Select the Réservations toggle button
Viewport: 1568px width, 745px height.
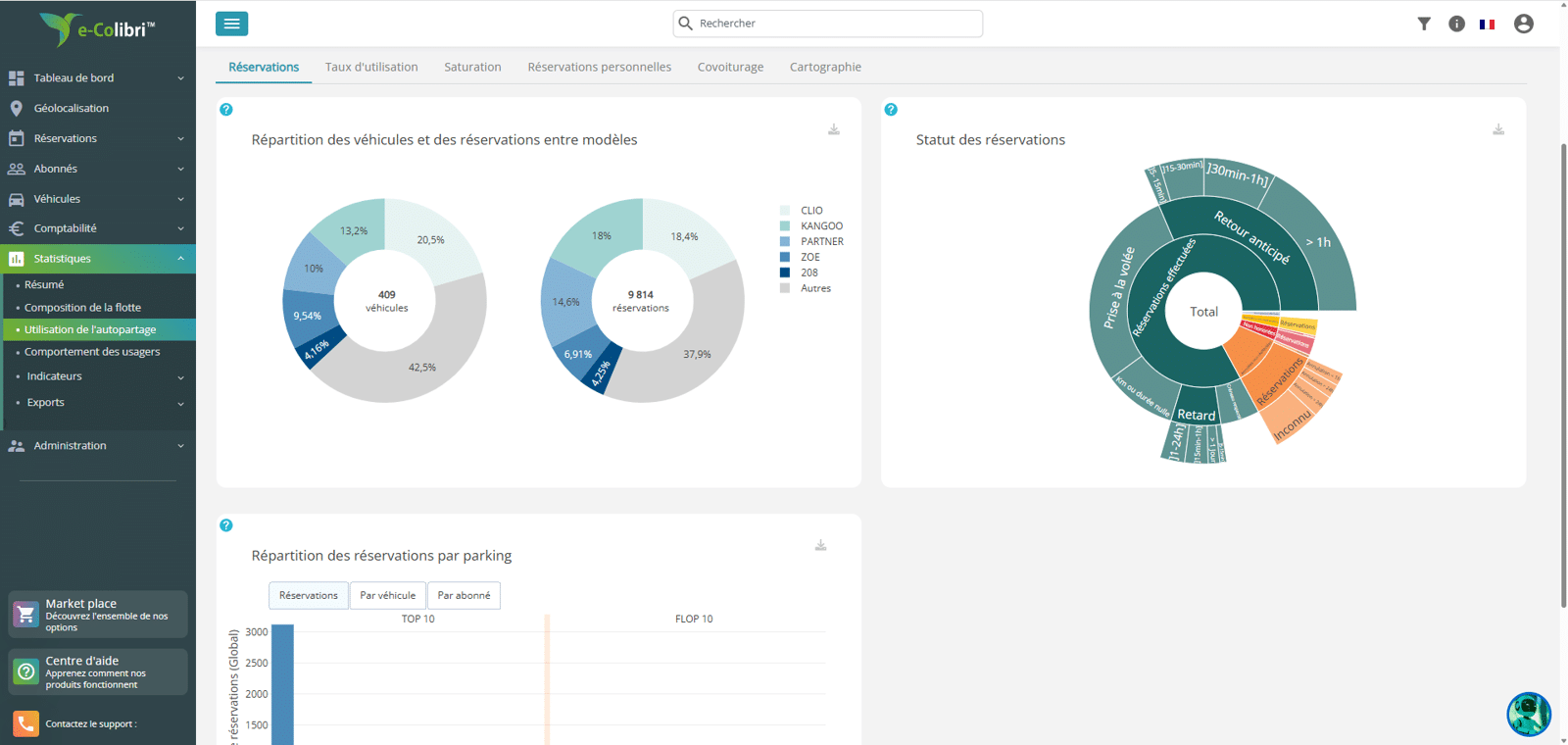click(309, 595)
